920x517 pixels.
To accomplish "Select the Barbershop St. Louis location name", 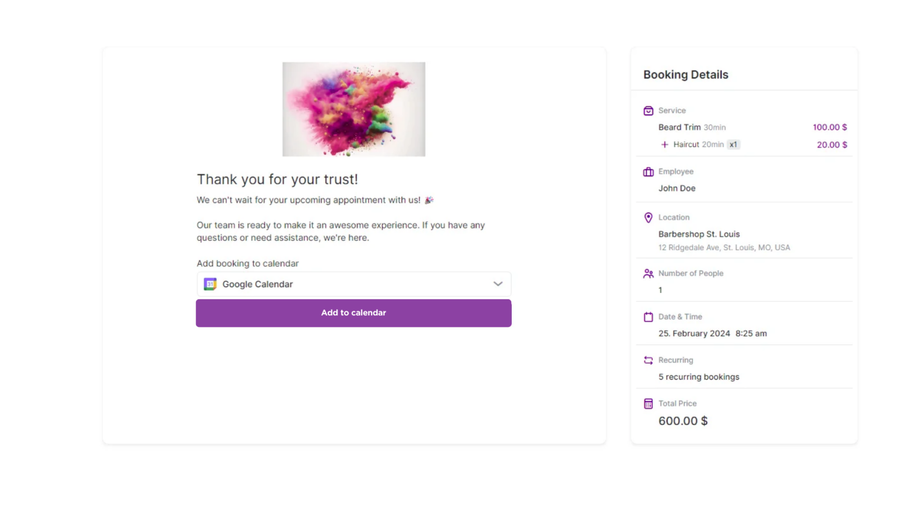I will (x=699, y=234).
